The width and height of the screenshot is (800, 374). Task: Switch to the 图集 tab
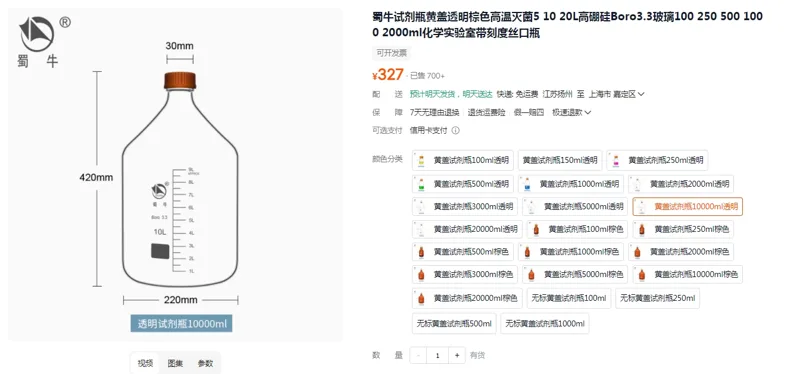(x=175, y=364)
